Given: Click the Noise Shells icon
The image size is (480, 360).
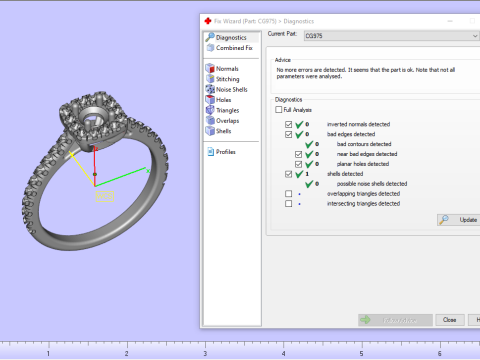Looking at the screenshot, I should click(210, 89).
